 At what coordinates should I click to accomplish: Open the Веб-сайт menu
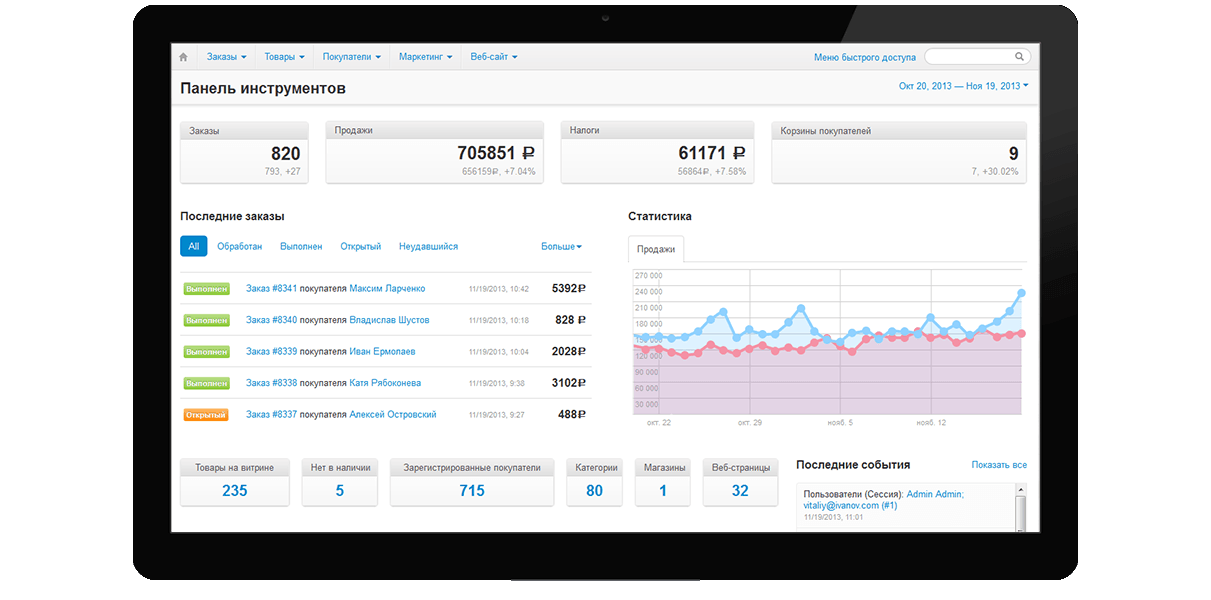[x=494, y=57]
